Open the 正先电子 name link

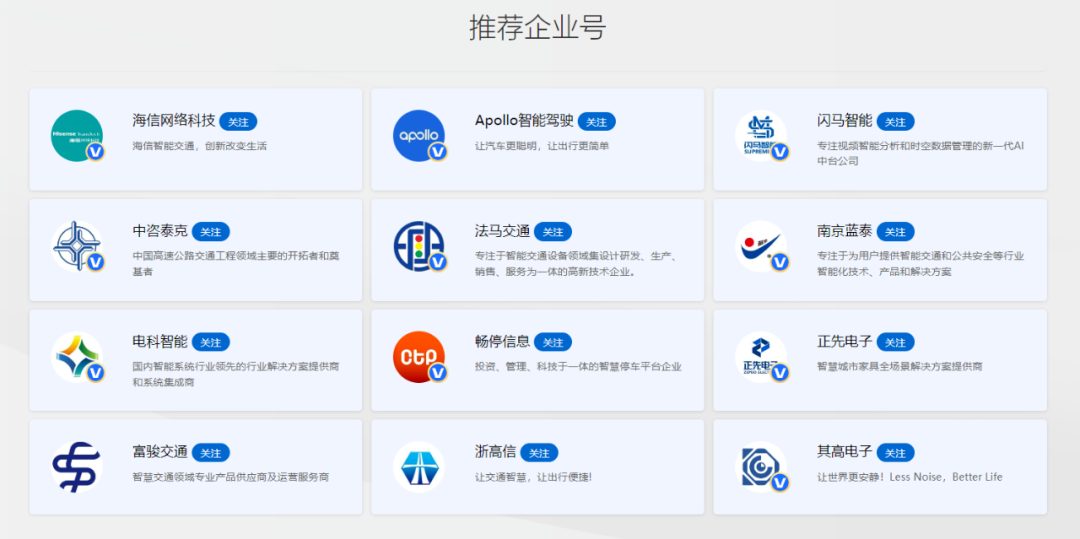(844, 341)
